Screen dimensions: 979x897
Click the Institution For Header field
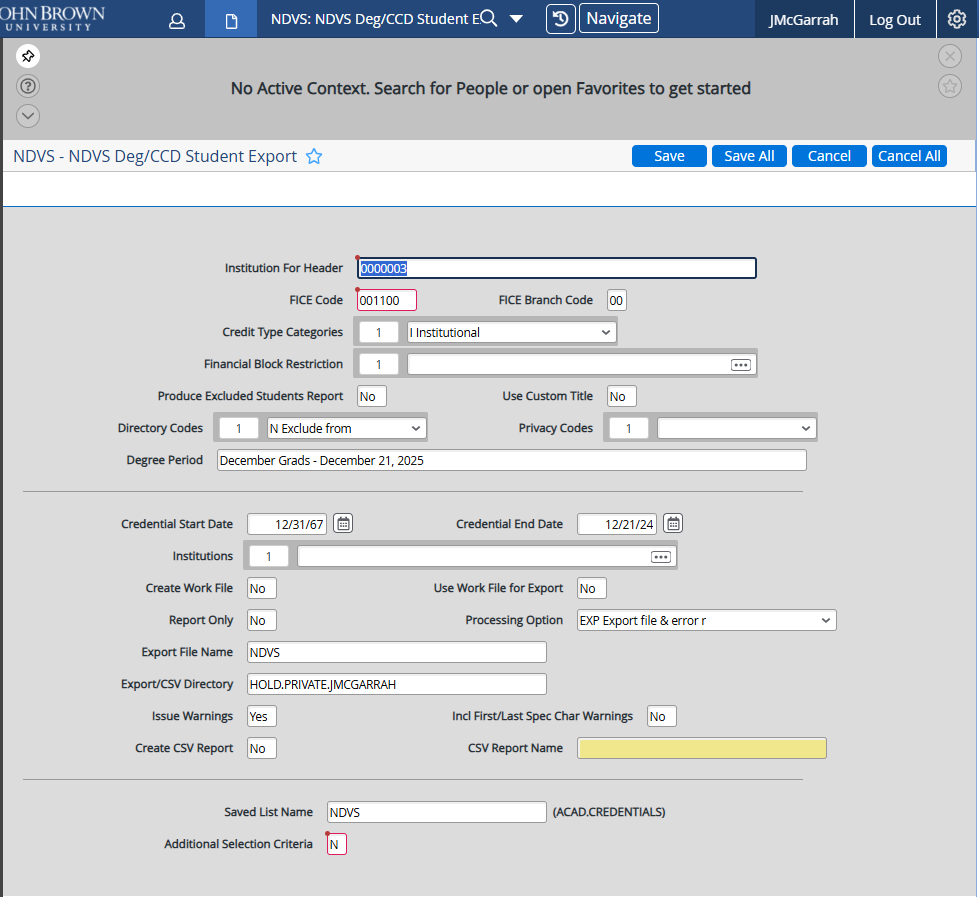556,268
